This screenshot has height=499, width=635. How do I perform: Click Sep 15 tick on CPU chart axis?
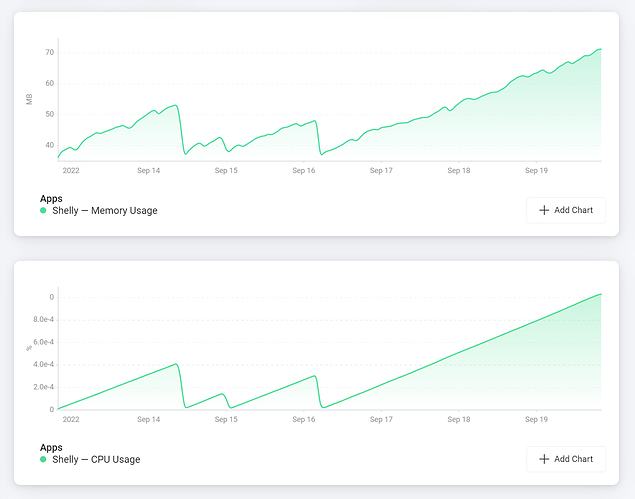(226, 419)
